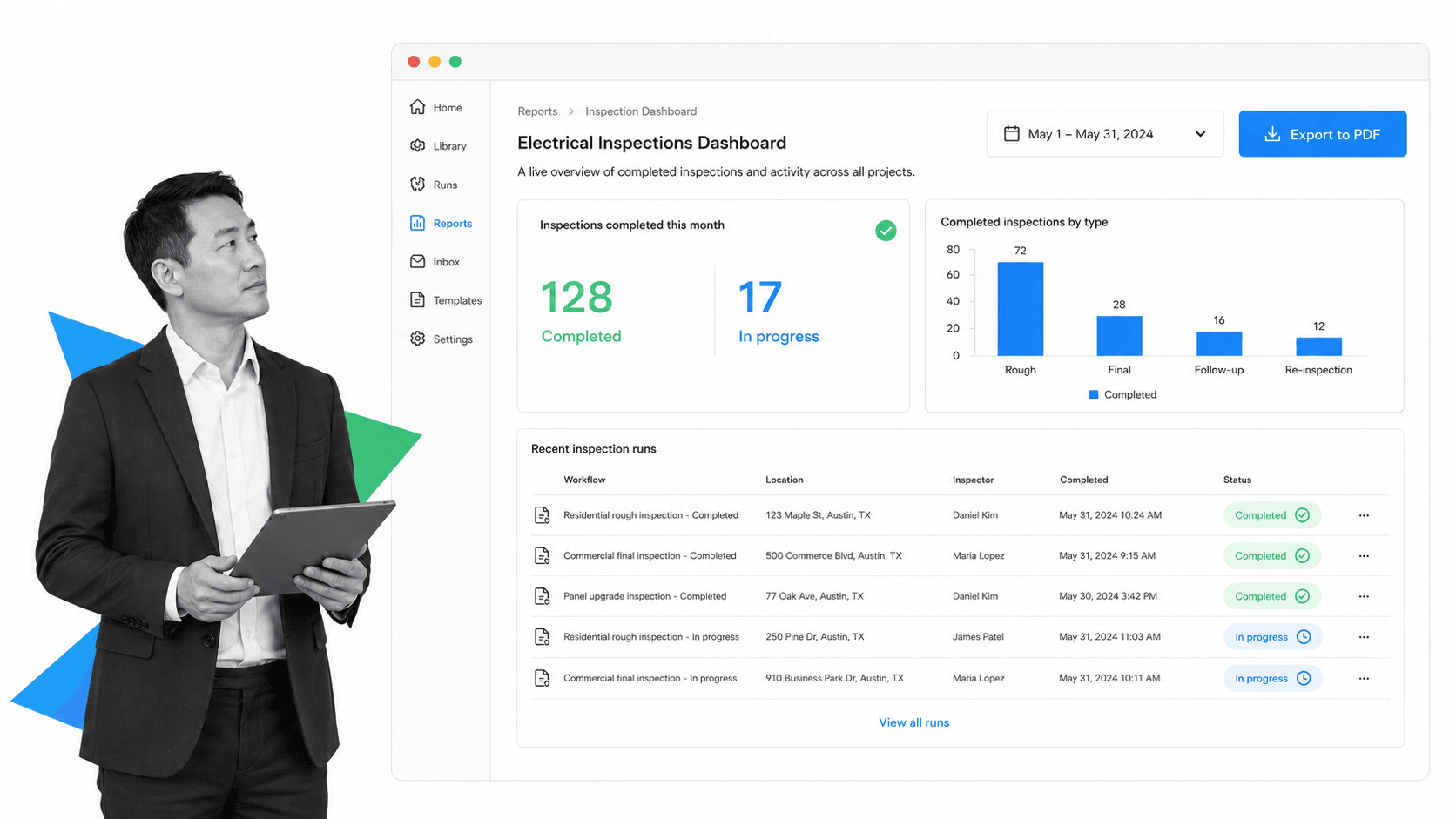
Task: Click check icon on 77 Oak Ave status
Action: pos(1302,596)
